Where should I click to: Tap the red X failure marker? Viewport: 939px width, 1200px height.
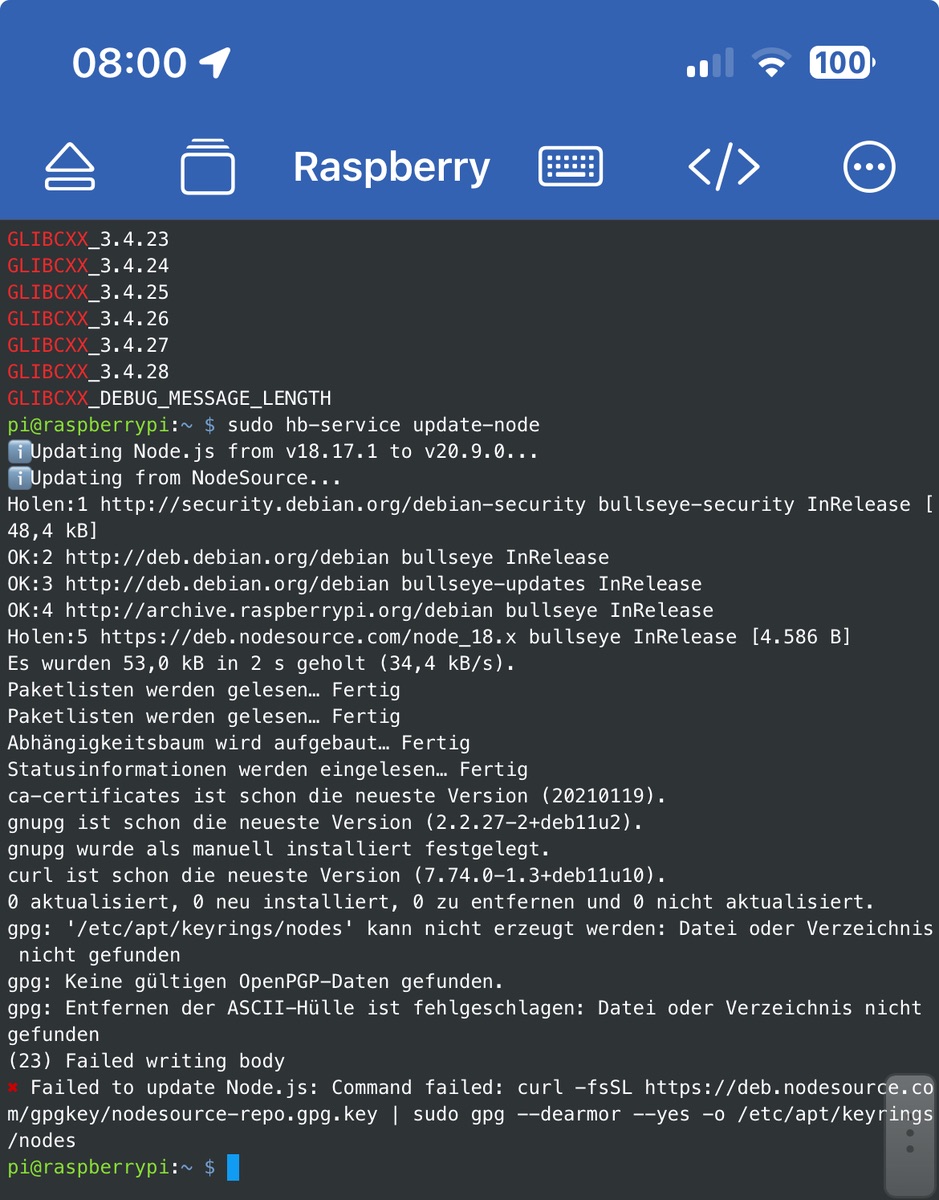pos(13,1087)
